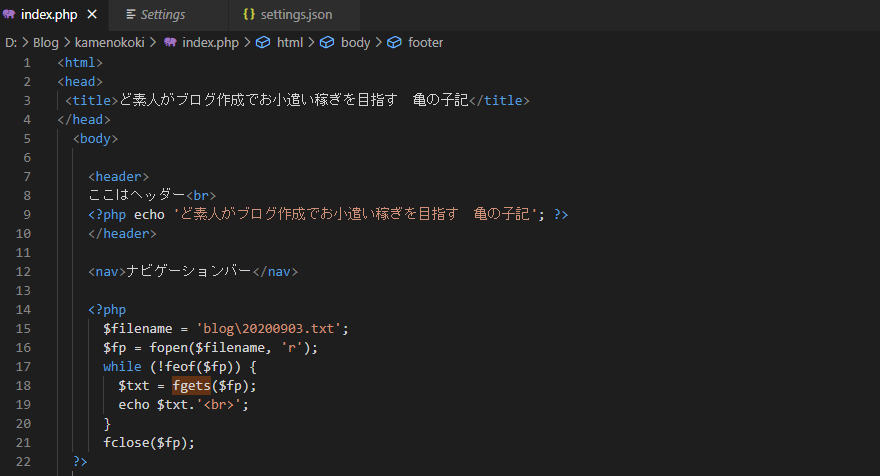Select Blog folder in breadcrumb
880x476 pixels.
point(45,43)
